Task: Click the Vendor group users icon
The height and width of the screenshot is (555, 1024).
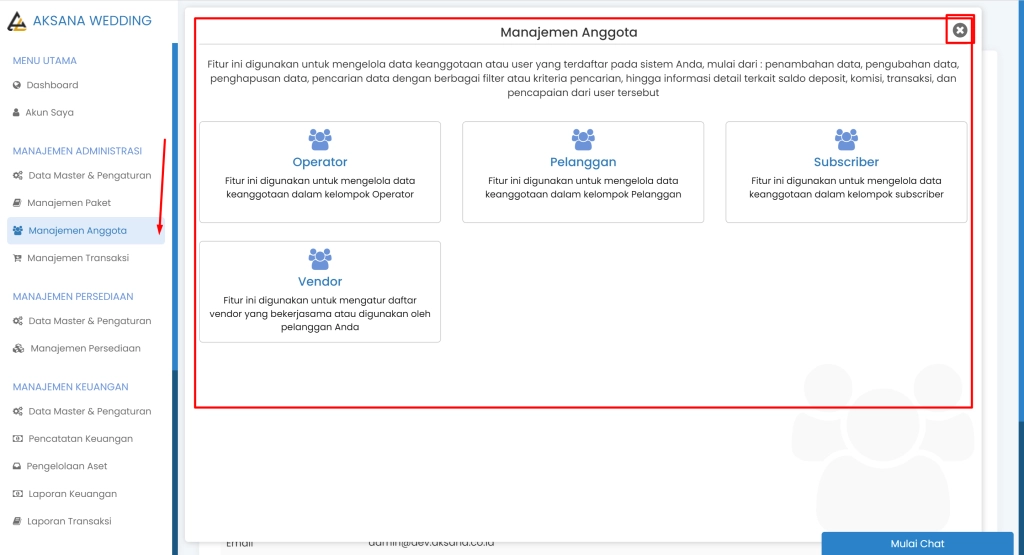Action: tap(320, 260)
